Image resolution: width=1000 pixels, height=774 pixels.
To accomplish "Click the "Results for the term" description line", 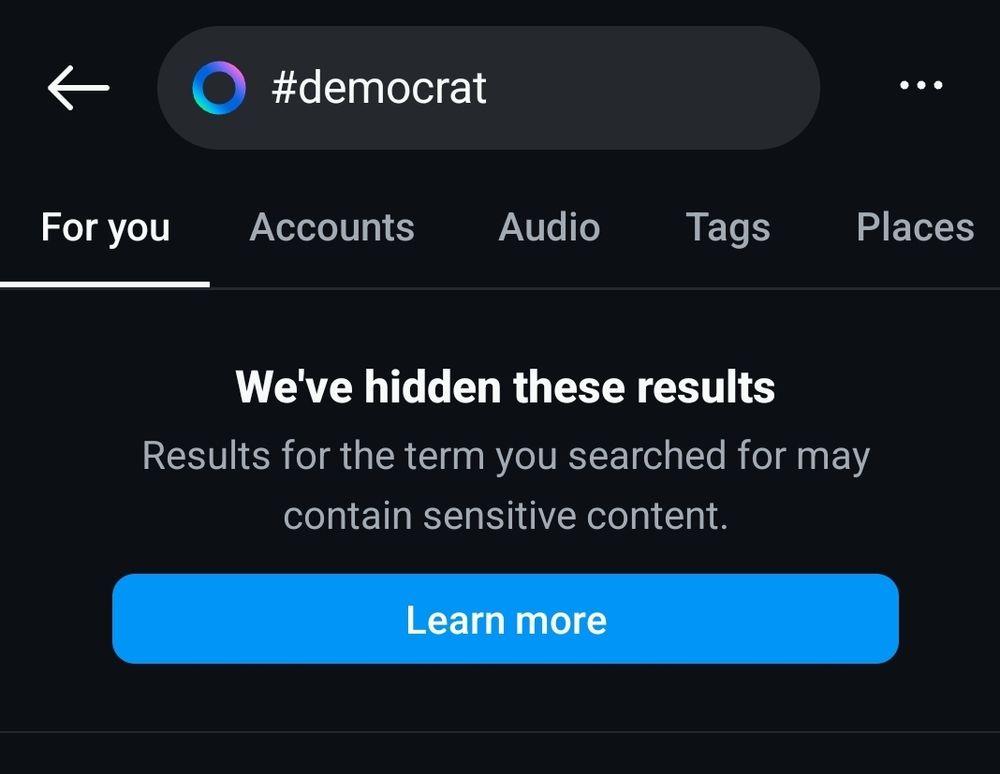I will coord(505,456).
